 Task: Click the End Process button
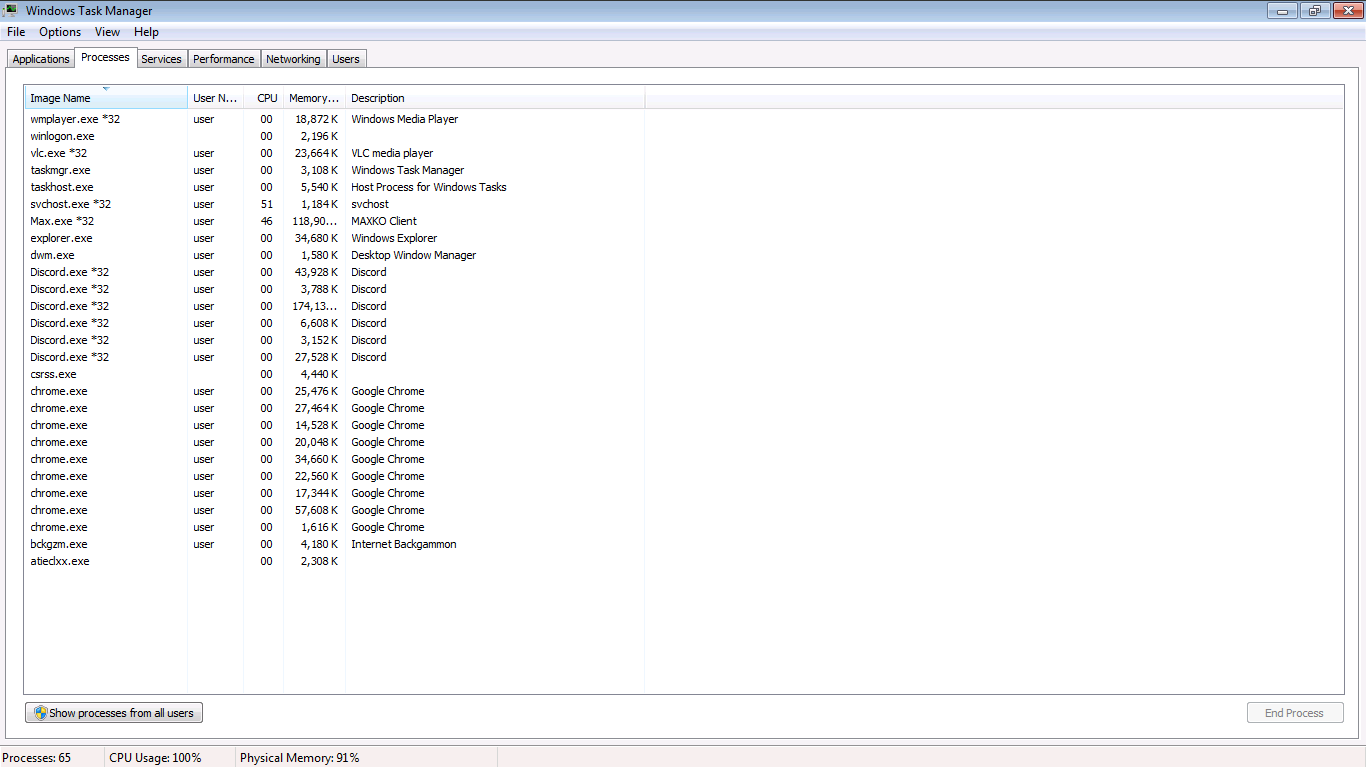1294,713
